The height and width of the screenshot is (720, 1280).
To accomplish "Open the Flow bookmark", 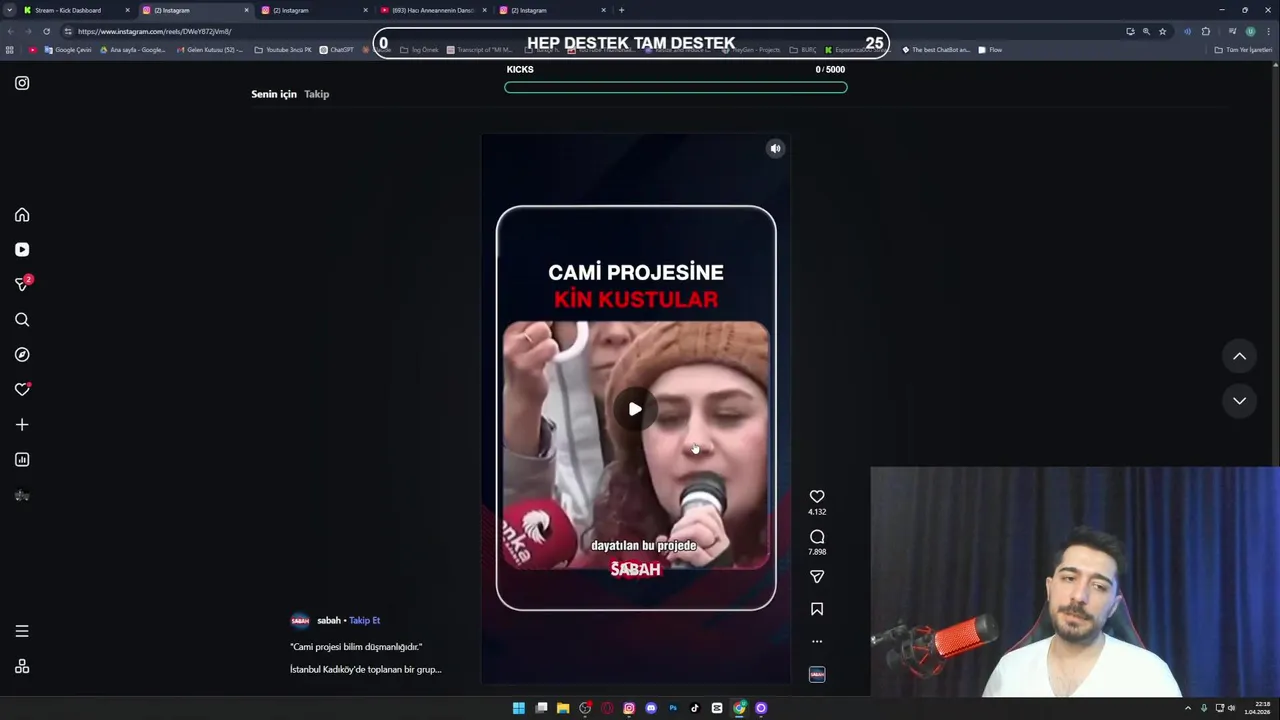I will pos(990,50).
